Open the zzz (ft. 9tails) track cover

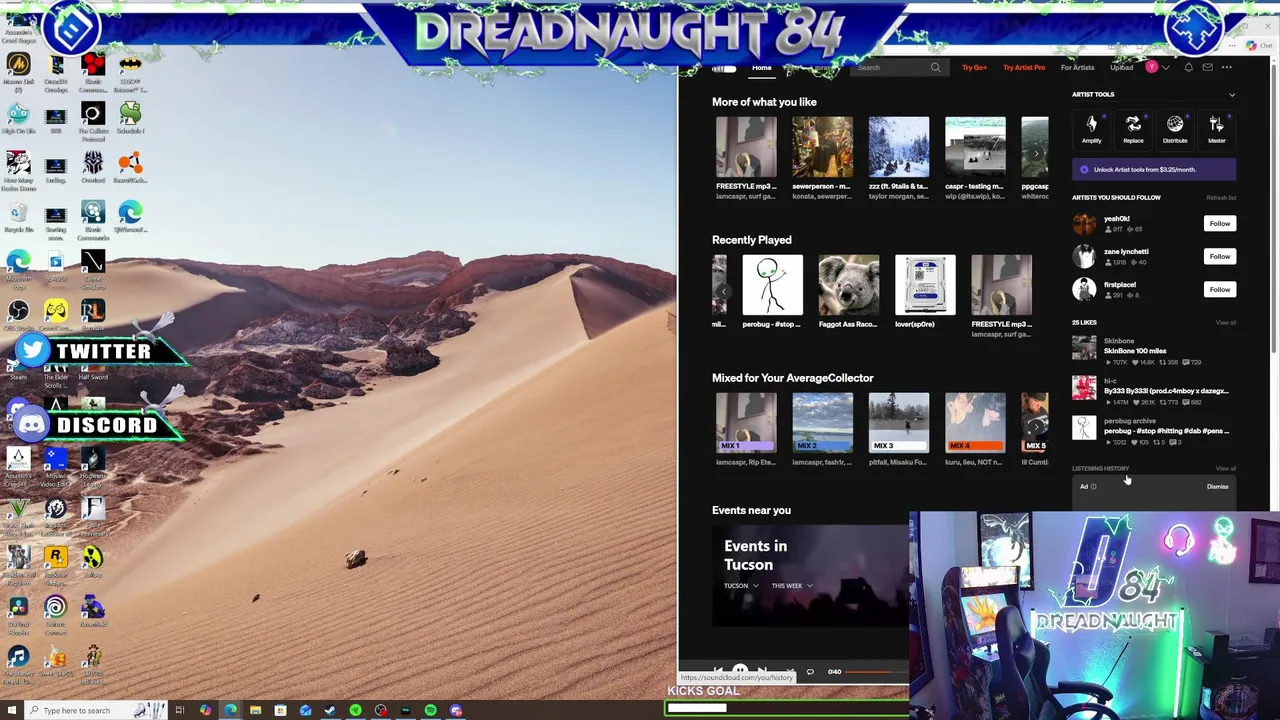(898, 147)
